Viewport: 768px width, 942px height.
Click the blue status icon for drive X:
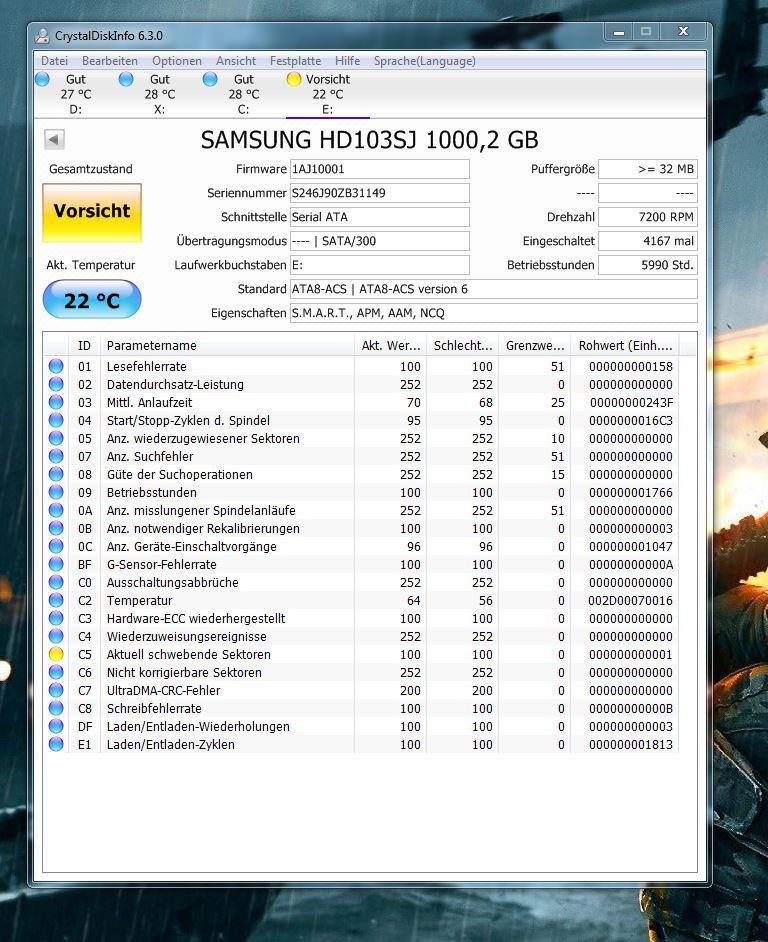(x=126, y=79)
